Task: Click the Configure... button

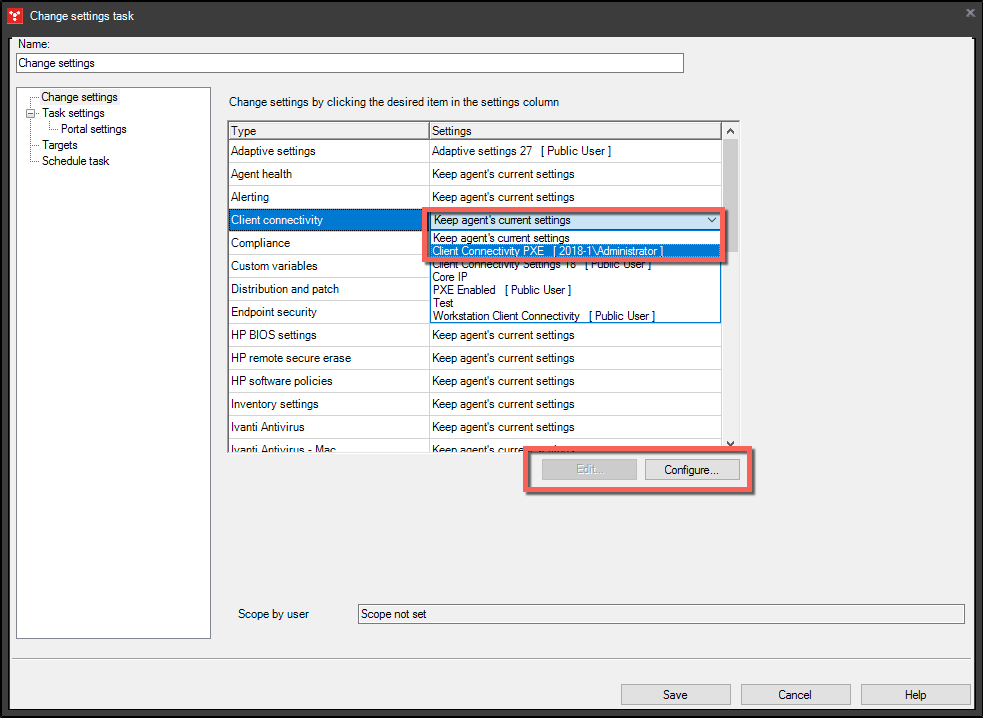Action: [692, 469]
